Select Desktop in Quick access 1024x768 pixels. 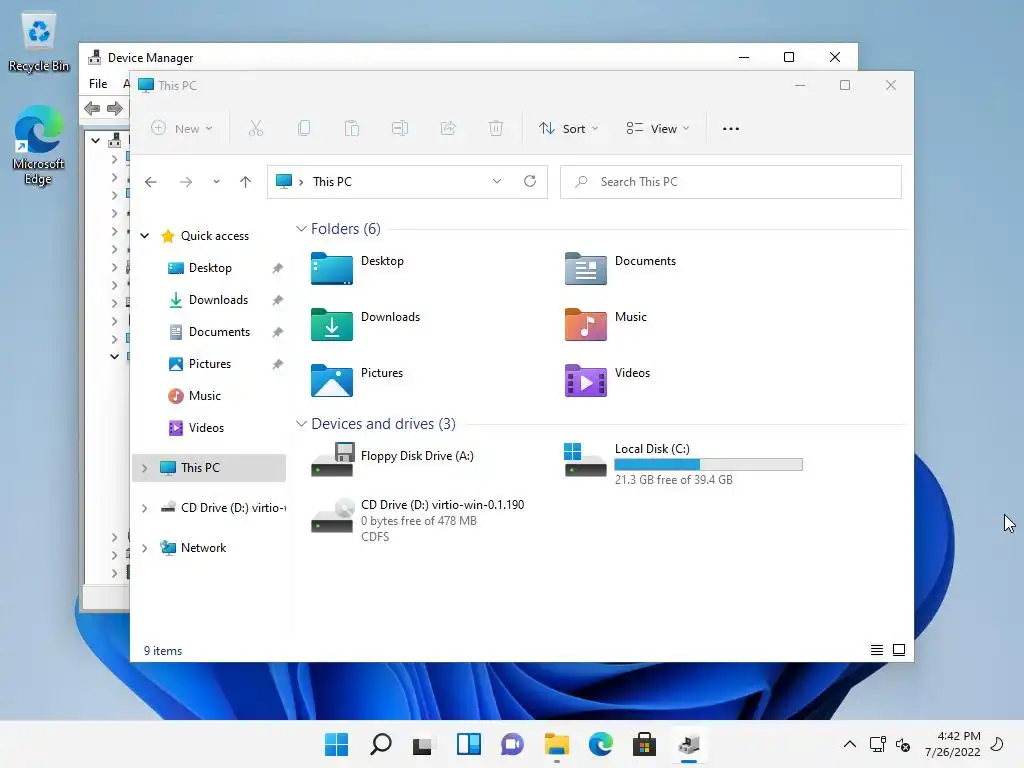pyautogui.click(x=210, y=268)
